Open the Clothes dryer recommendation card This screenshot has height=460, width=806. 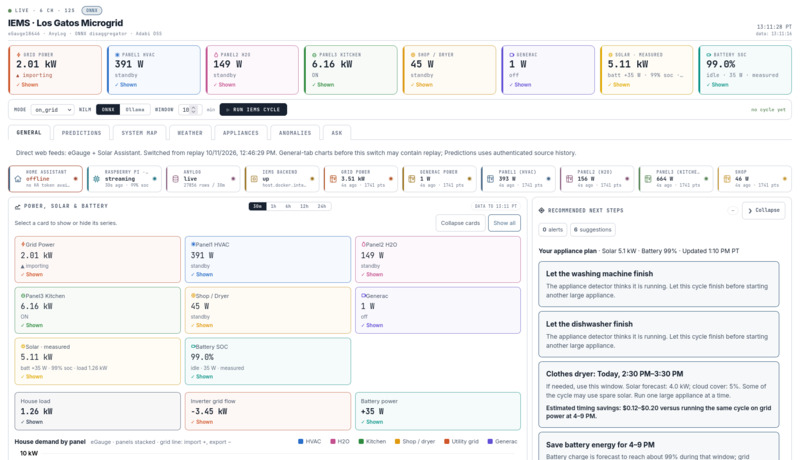[x=658, y=395]
